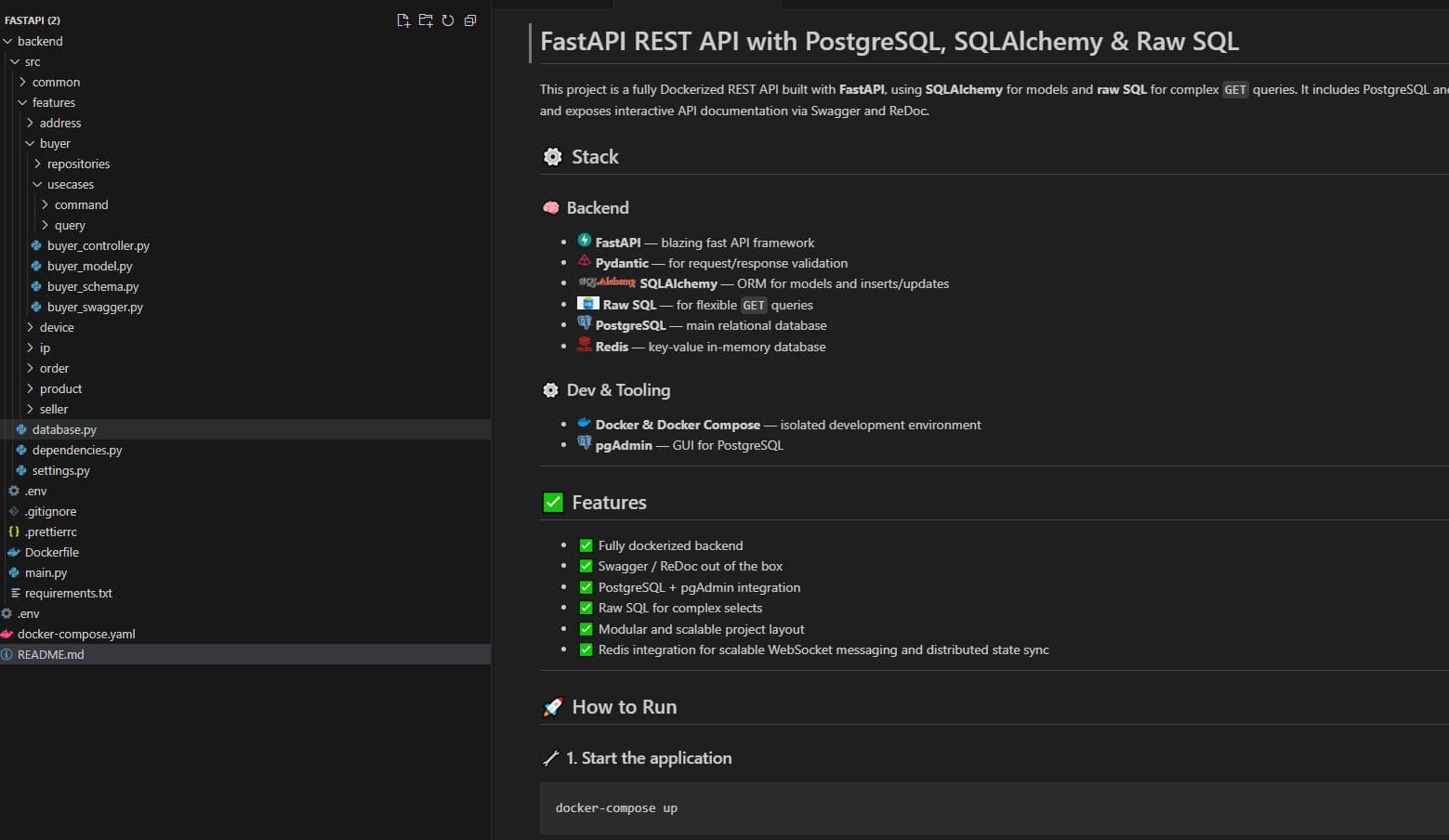1449x840 pixels.
Task: Click the git icon beside .gitignore
Action: click(x=14, y=511)
